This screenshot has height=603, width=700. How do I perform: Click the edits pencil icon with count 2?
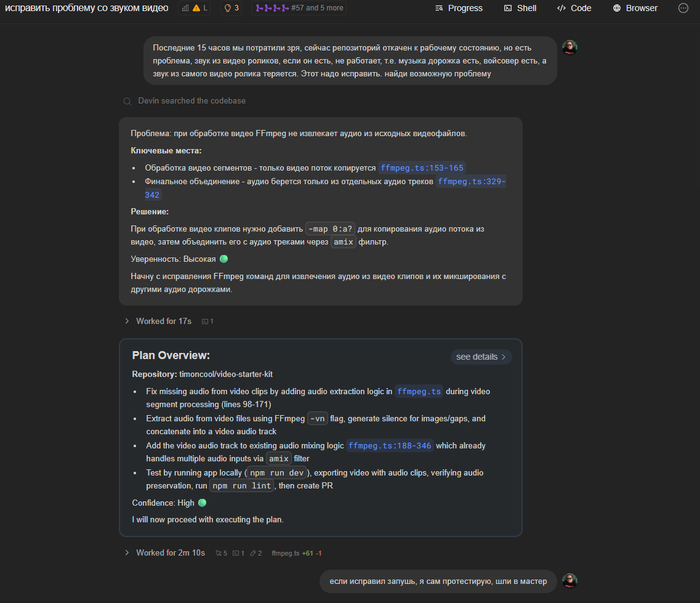(x=254, y=552)
